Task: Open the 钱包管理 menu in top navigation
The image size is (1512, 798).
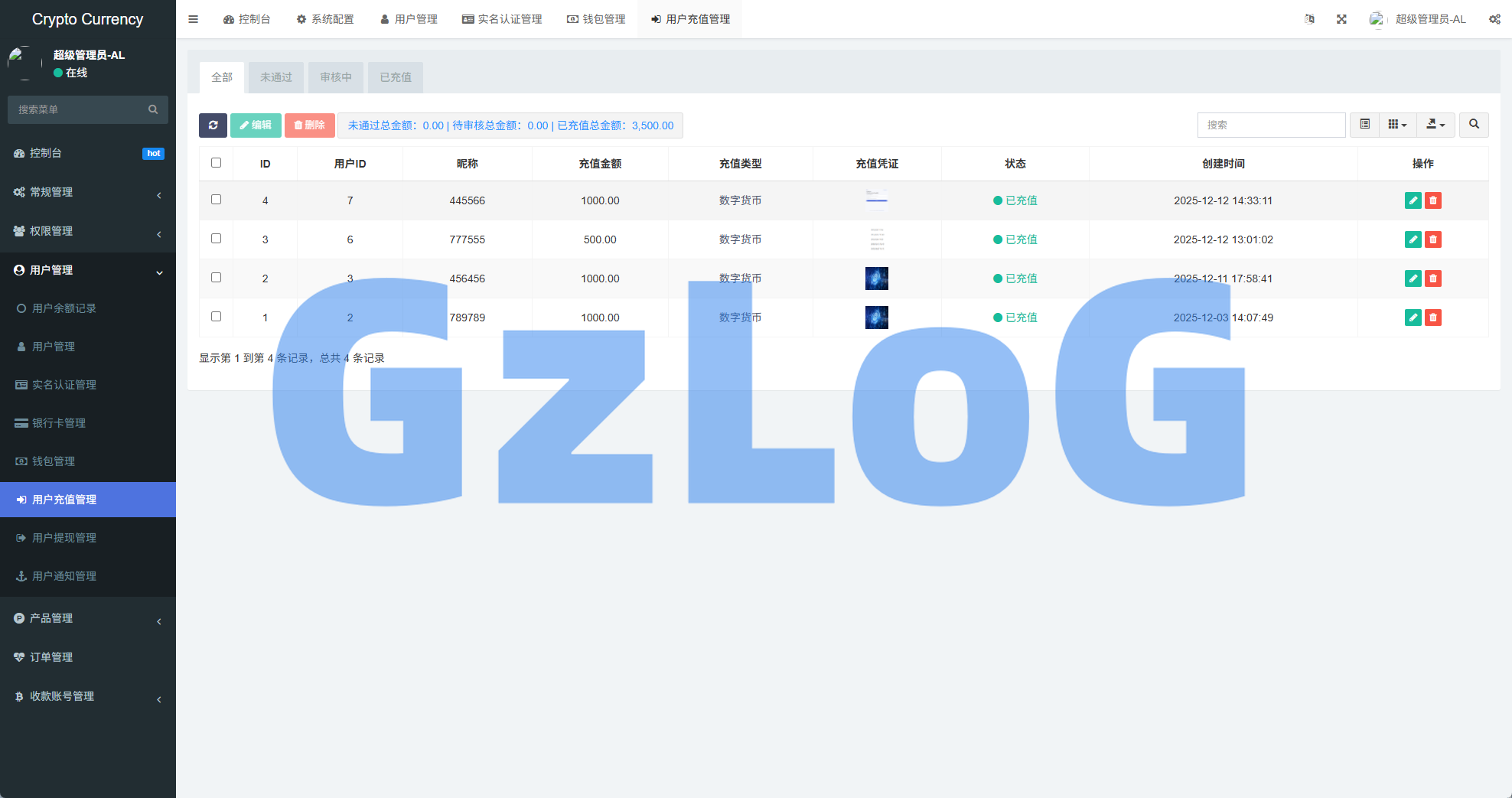Action: point(596,18)
